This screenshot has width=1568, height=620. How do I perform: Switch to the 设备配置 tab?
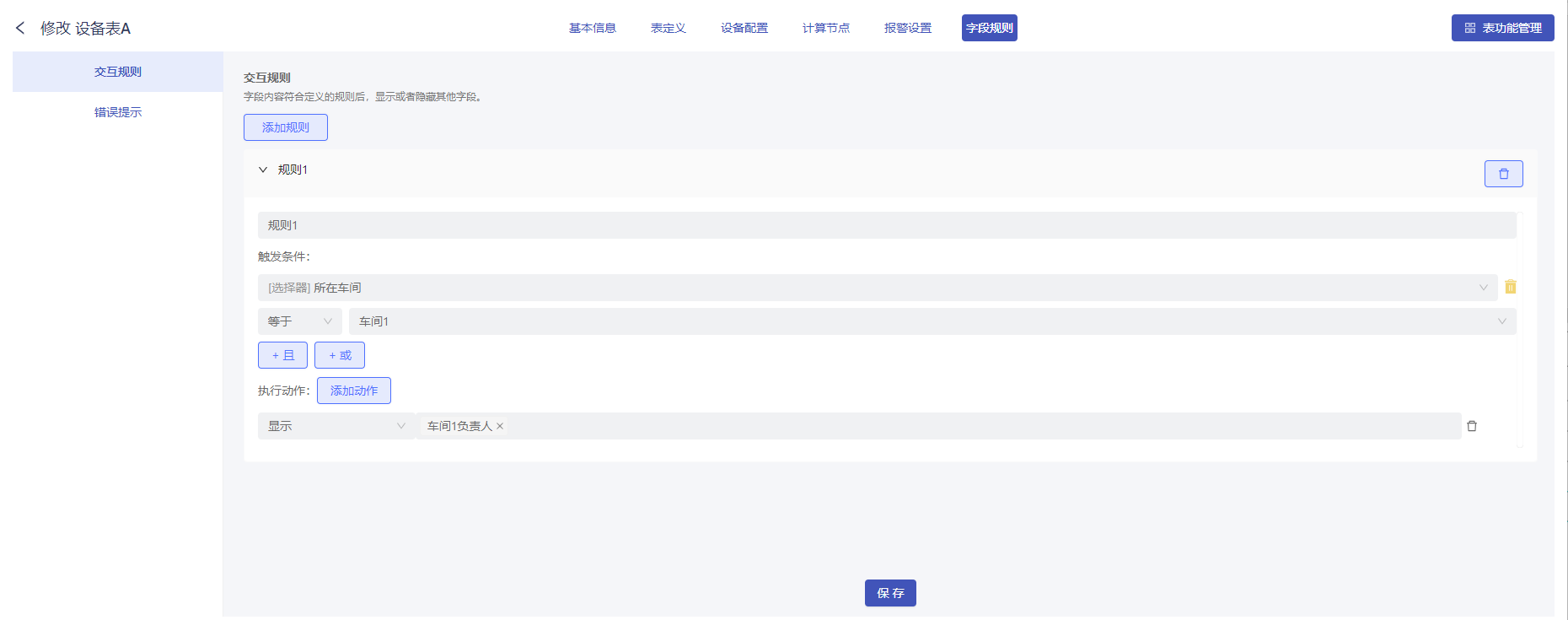[744, 28]
